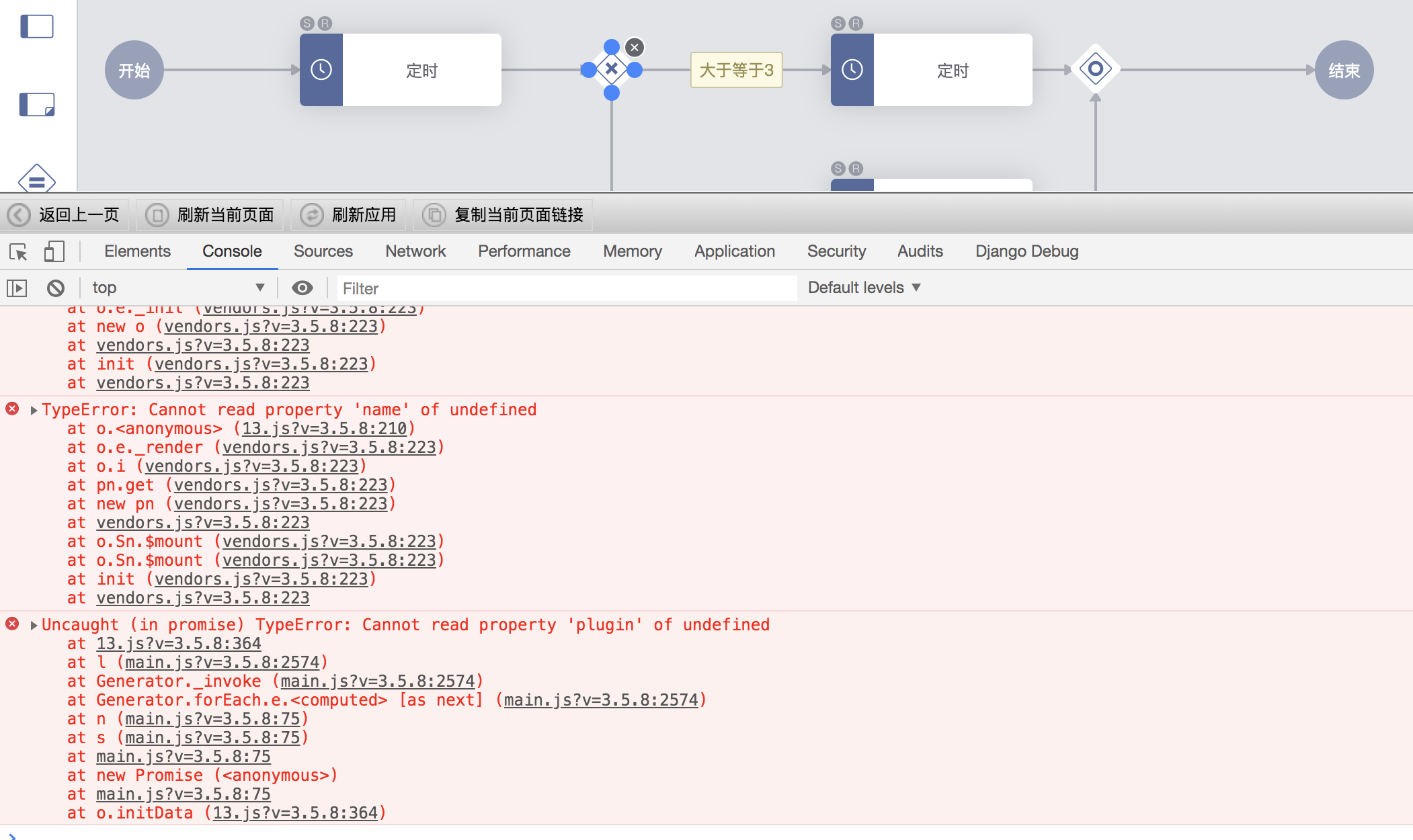Toggle the S badge on the lower task node

pos(838,169)
